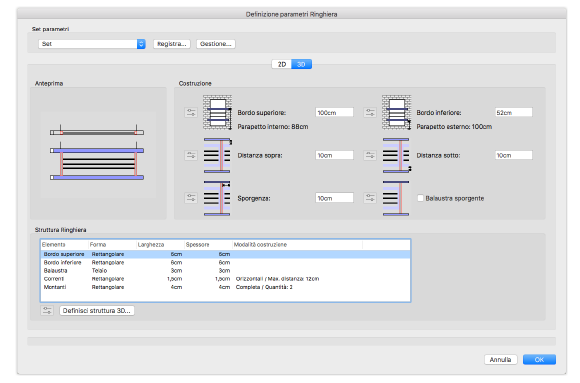Enable the Balaustra sporgente checkbox

coord(421,198)
